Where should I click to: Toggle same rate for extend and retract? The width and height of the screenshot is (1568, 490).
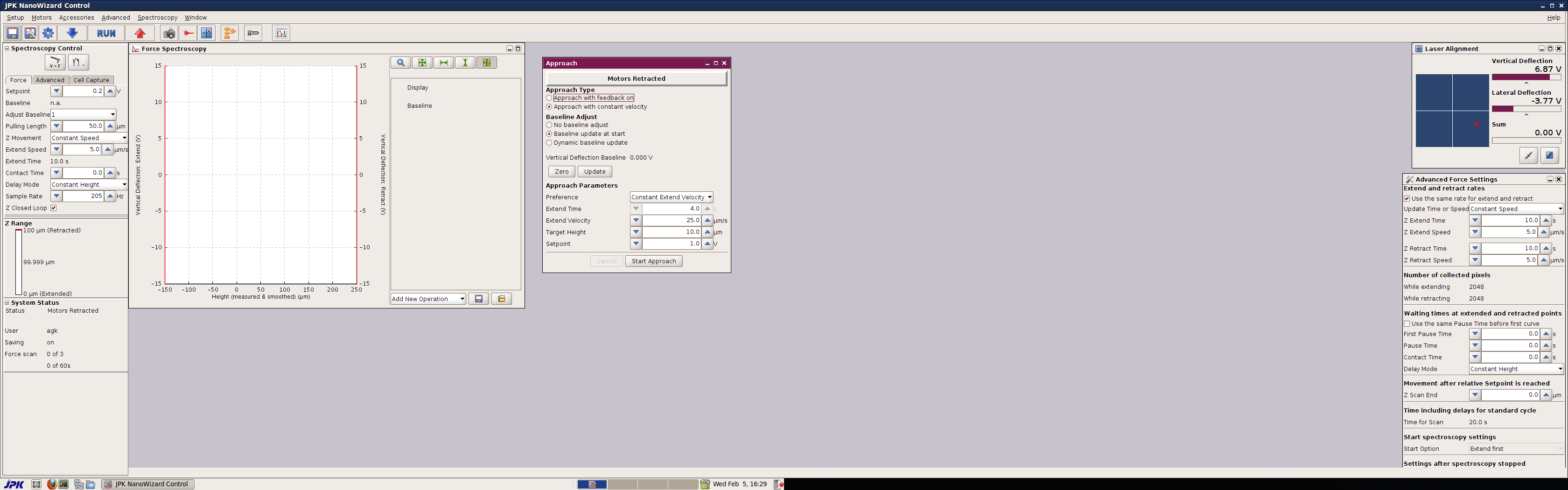click(1407, 199)
